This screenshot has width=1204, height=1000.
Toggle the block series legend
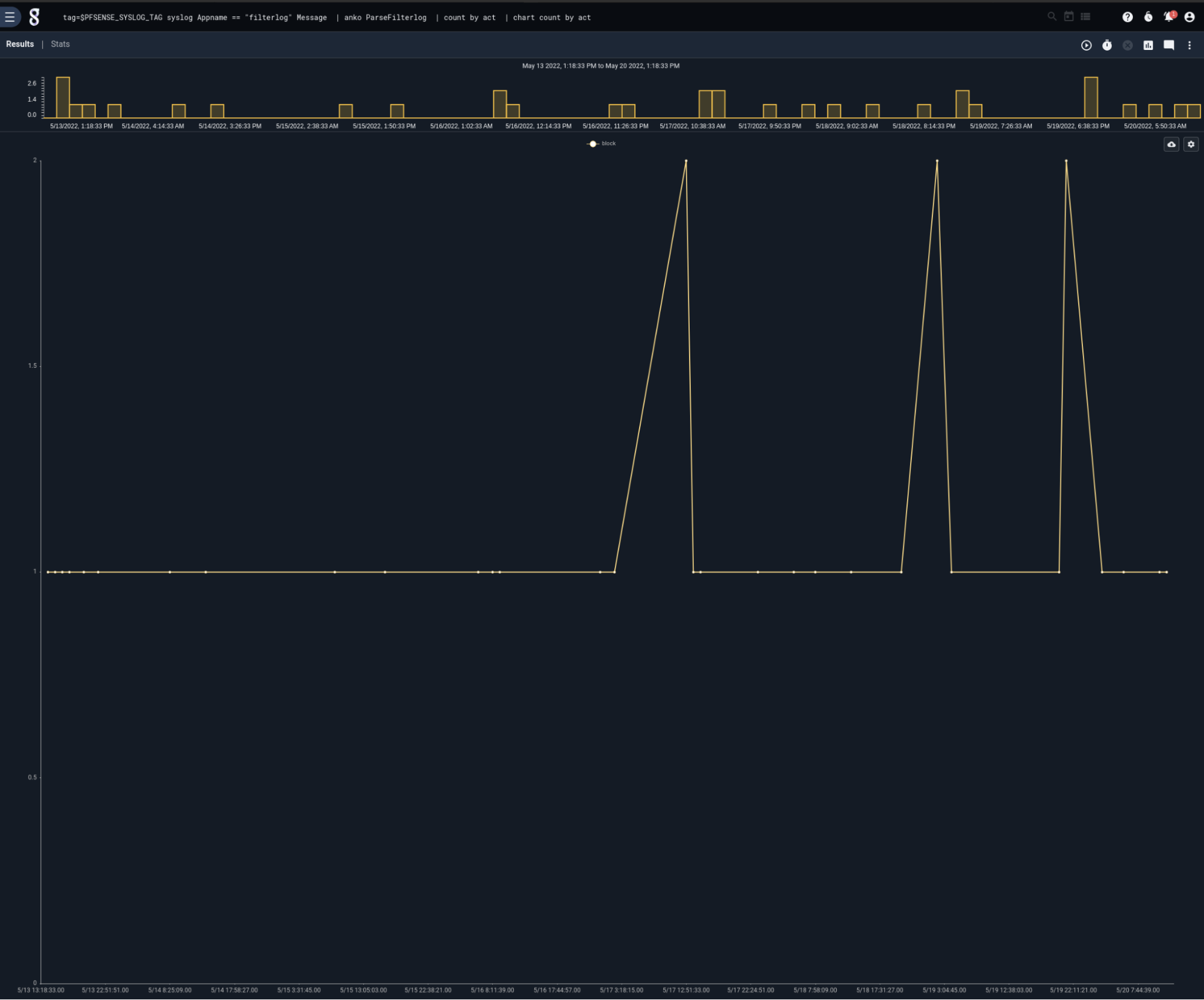(x=601, y=144)
